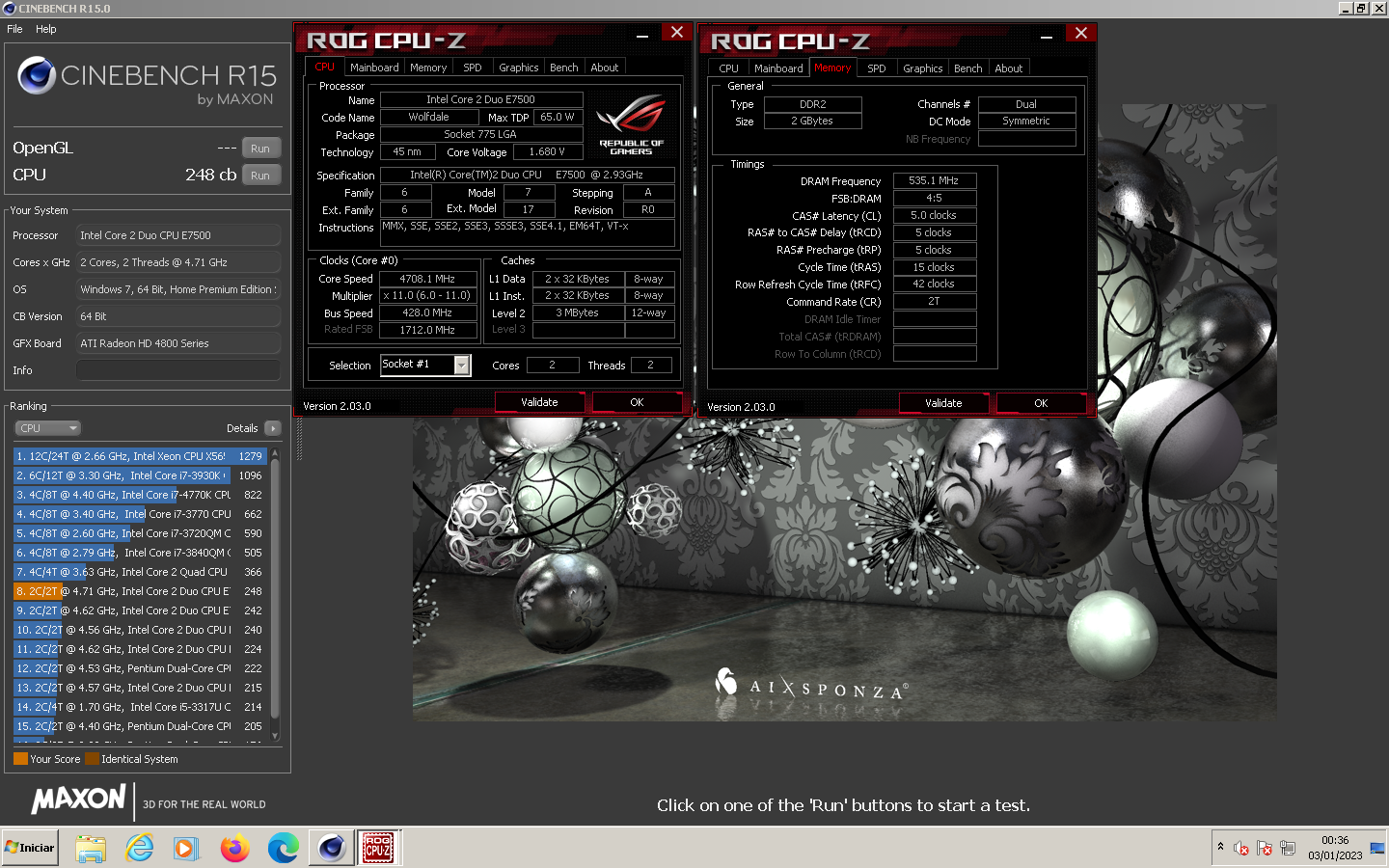The width and height of the screenshot is (1389, 868).
Task: Select ranking entry i5-3317U score 214
Action: (140, 707)
